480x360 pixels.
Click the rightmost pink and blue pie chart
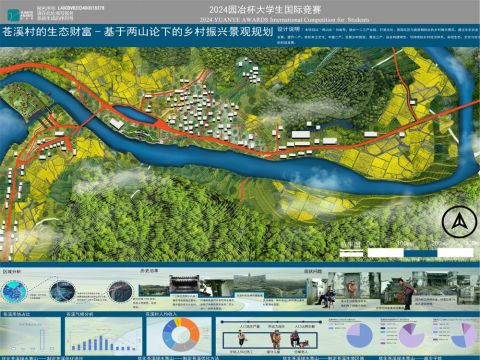click(464, 335)
